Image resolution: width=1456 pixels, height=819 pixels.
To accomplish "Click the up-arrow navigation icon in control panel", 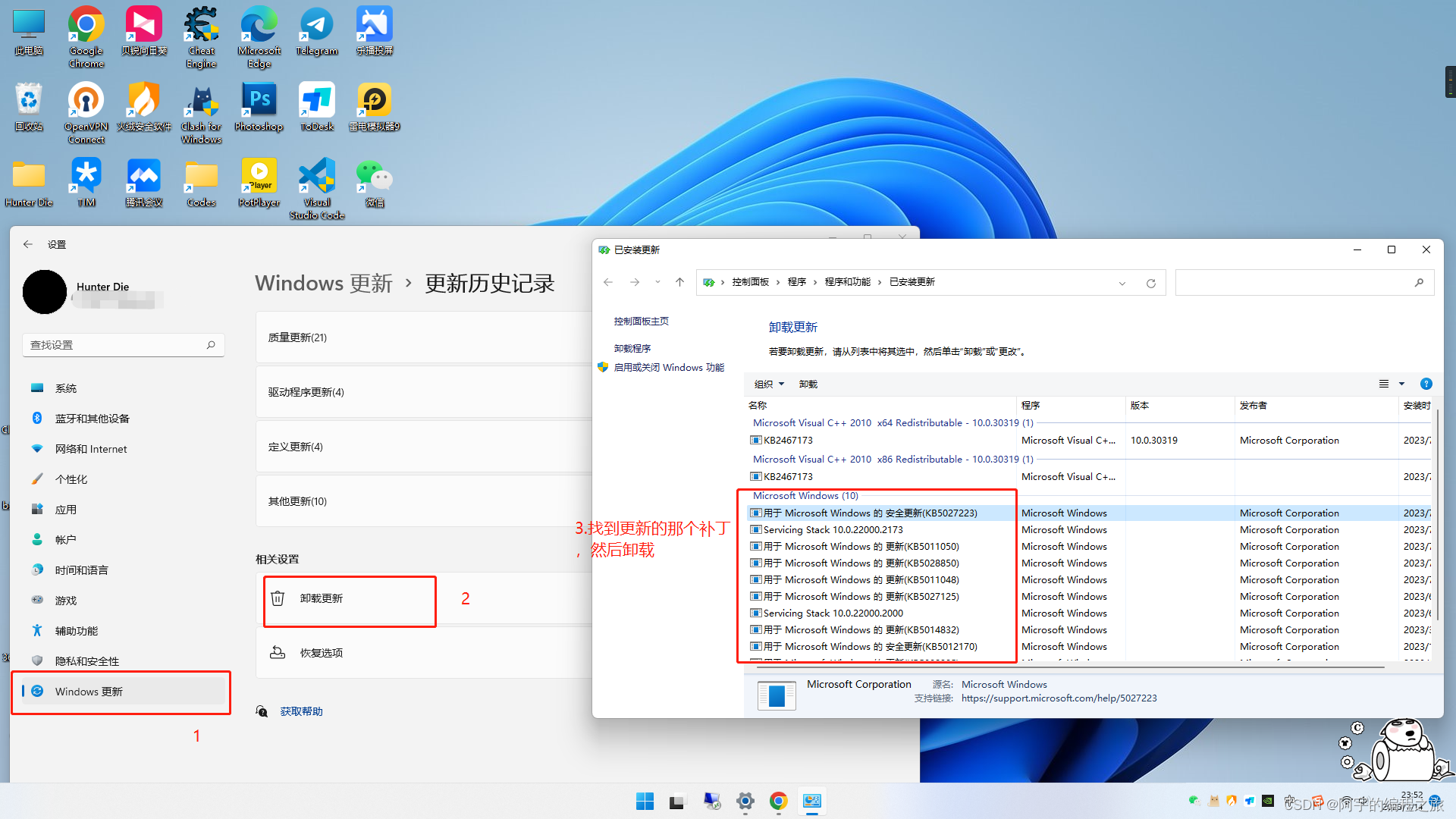I will point(679,282).
